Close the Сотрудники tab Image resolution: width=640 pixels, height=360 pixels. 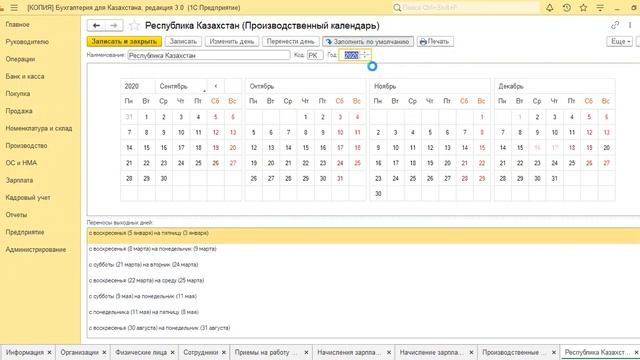(224, 352)
